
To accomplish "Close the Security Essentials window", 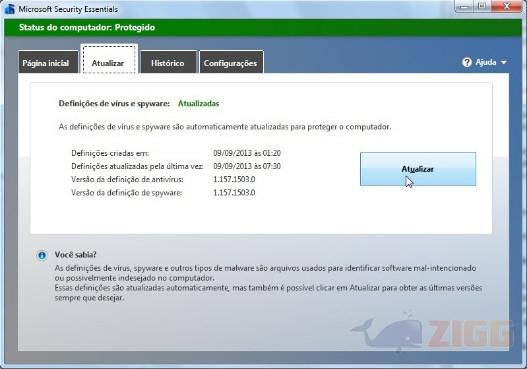I will (x=506, y=6).
